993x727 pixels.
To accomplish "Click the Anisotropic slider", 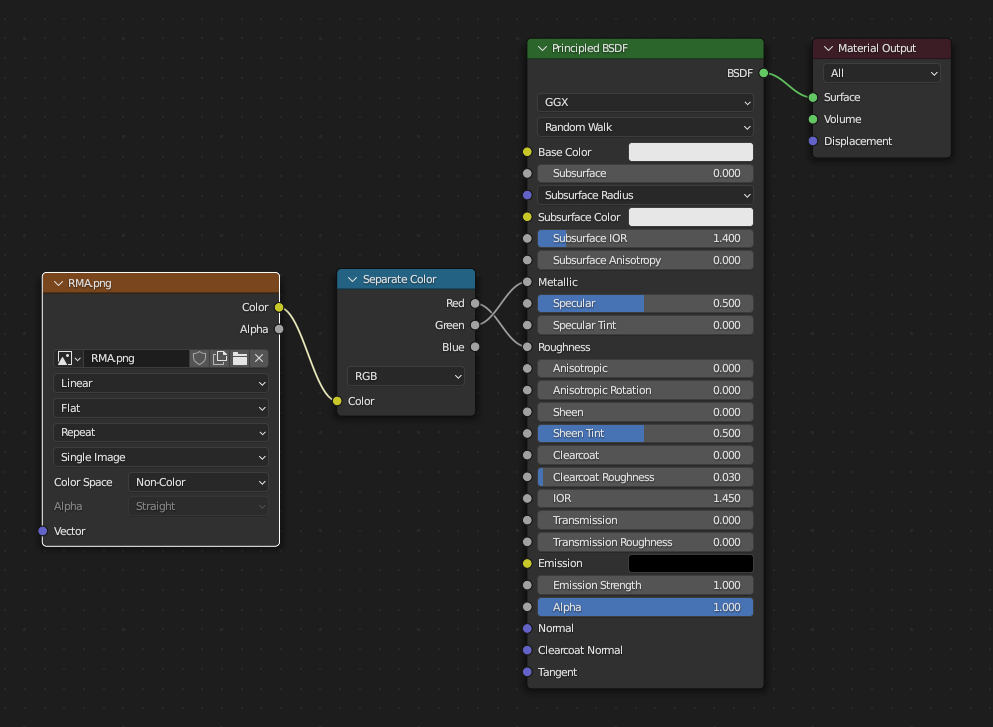I will pyautogui.click(x=645, y=369).
